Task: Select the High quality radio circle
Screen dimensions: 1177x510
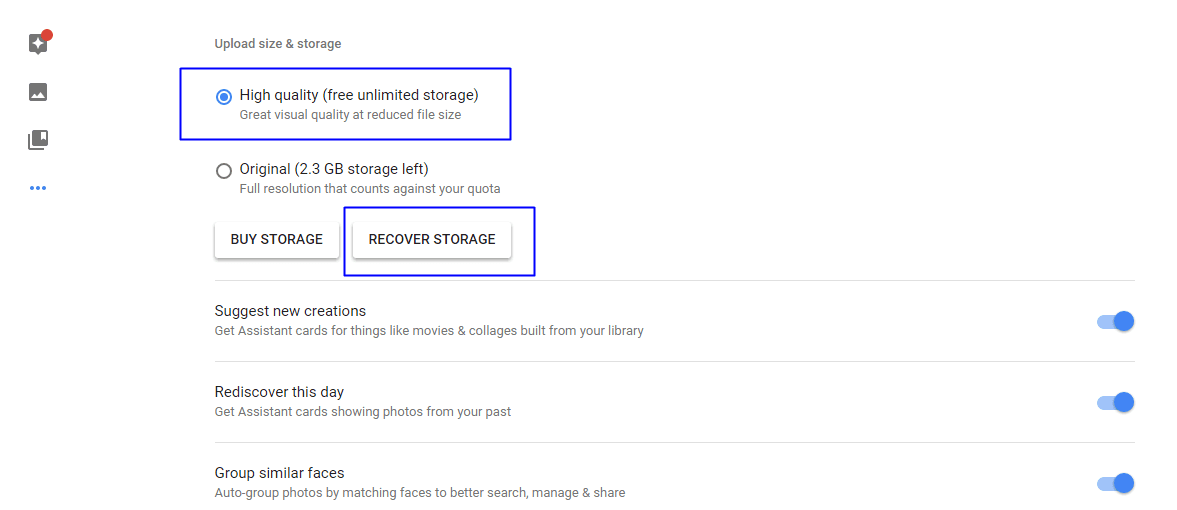Action: coord(224,97)
